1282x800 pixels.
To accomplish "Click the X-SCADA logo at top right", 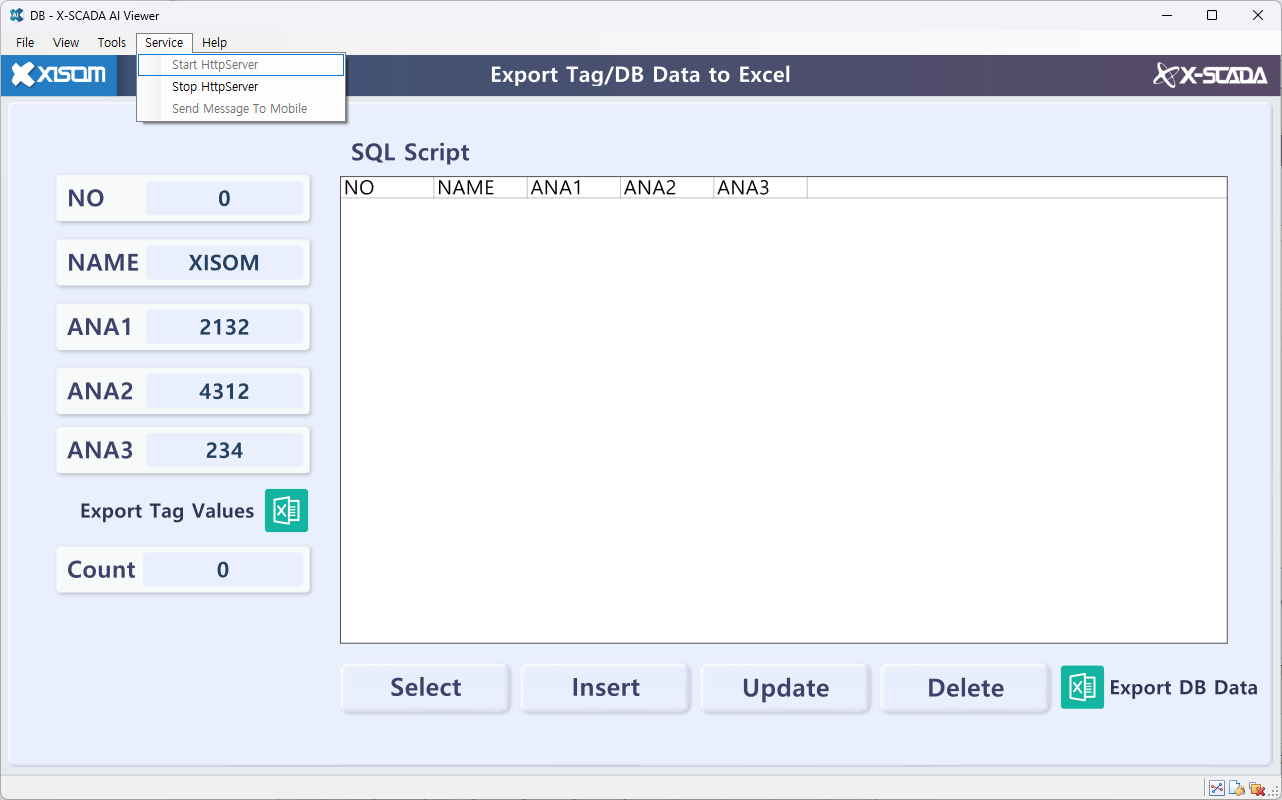I will pyautogui.click(x=1210, y=75).
